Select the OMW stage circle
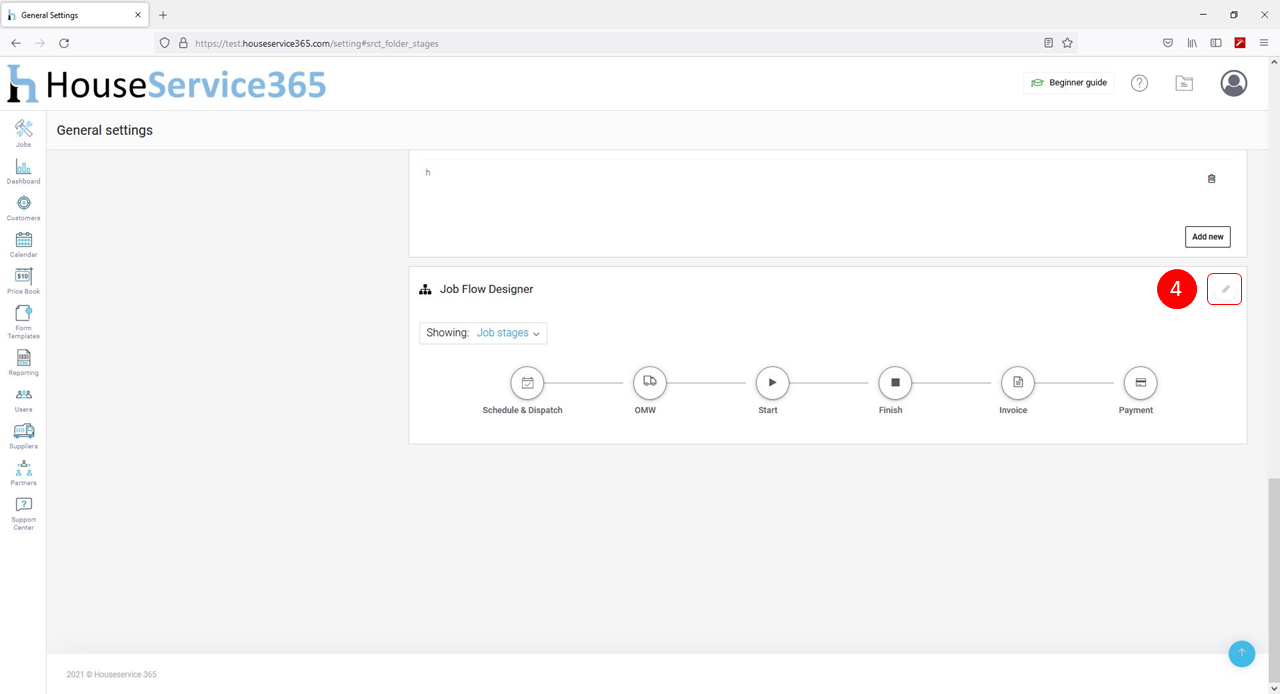The height and width of the screenshot is (694, 1280). (649, 383)
